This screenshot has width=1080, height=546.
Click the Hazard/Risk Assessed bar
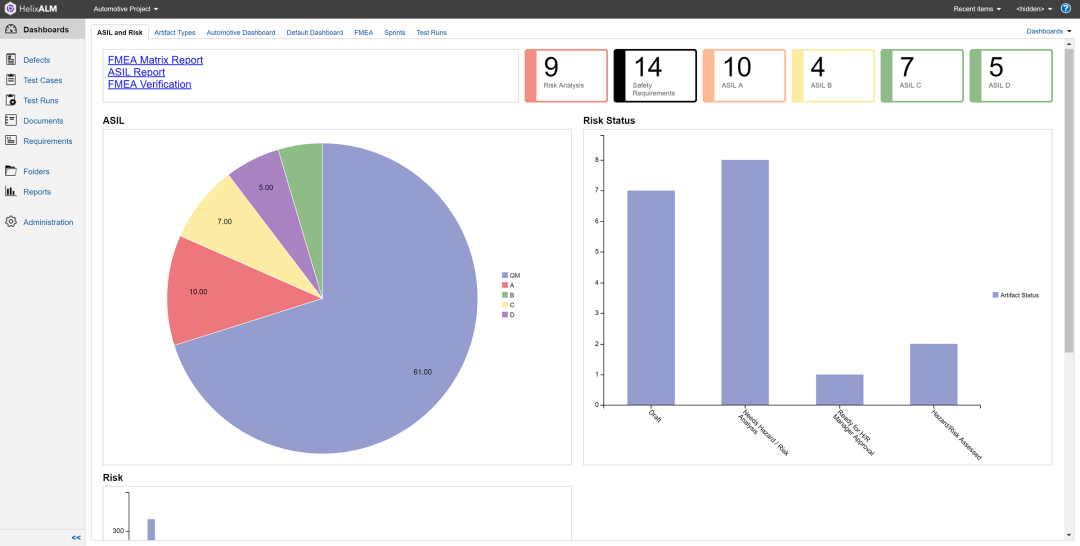[933, 375]
